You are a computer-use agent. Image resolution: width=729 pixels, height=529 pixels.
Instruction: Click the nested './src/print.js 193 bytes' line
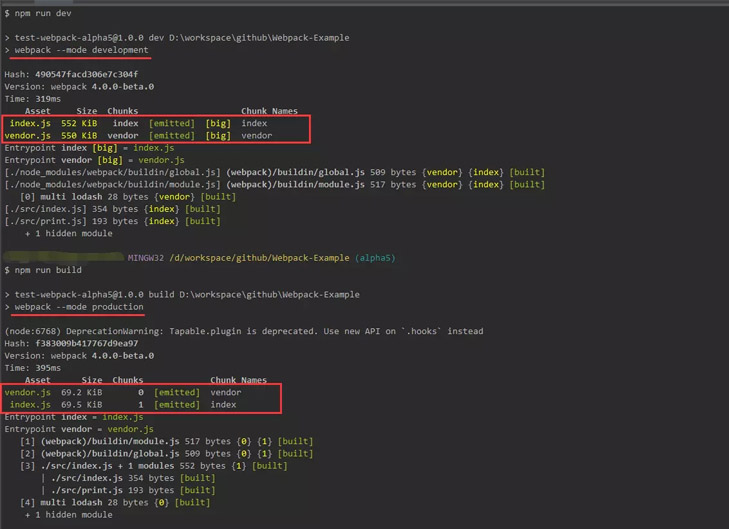click(x=128, y=490)
